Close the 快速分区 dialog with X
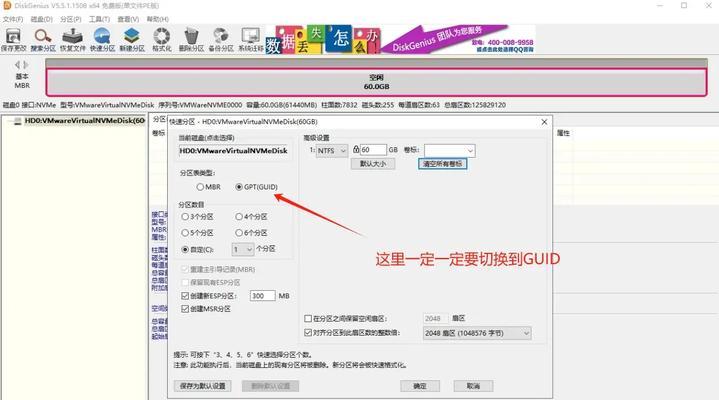719x400 pixels. 544,122
